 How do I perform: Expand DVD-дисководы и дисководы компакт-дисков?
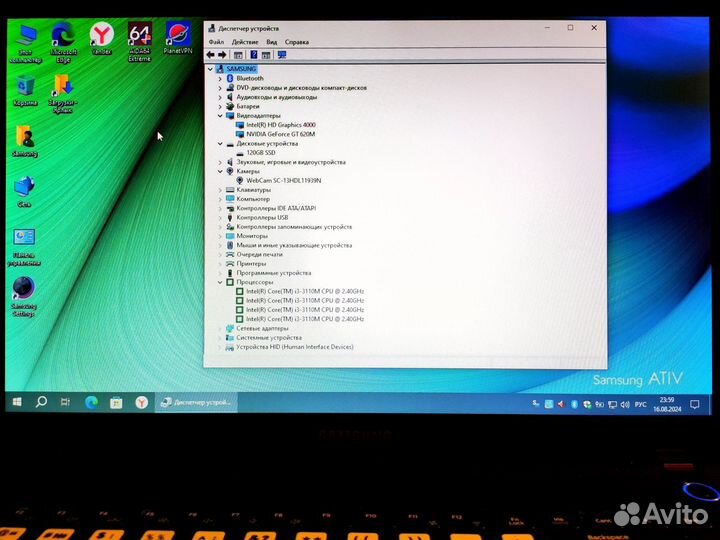(x=220, y=88)
